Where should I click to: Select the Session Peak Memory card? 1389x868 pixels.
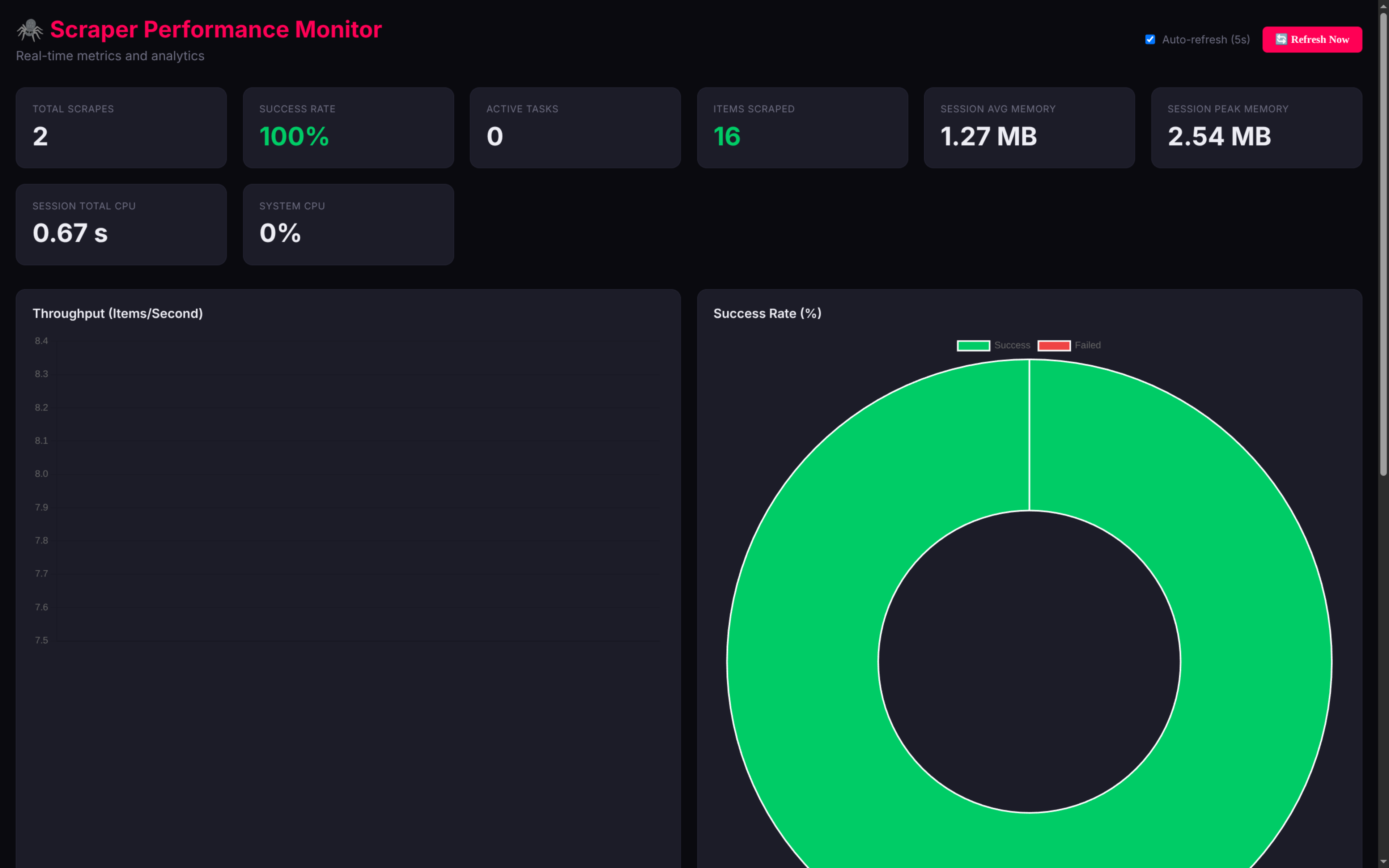1256,127
